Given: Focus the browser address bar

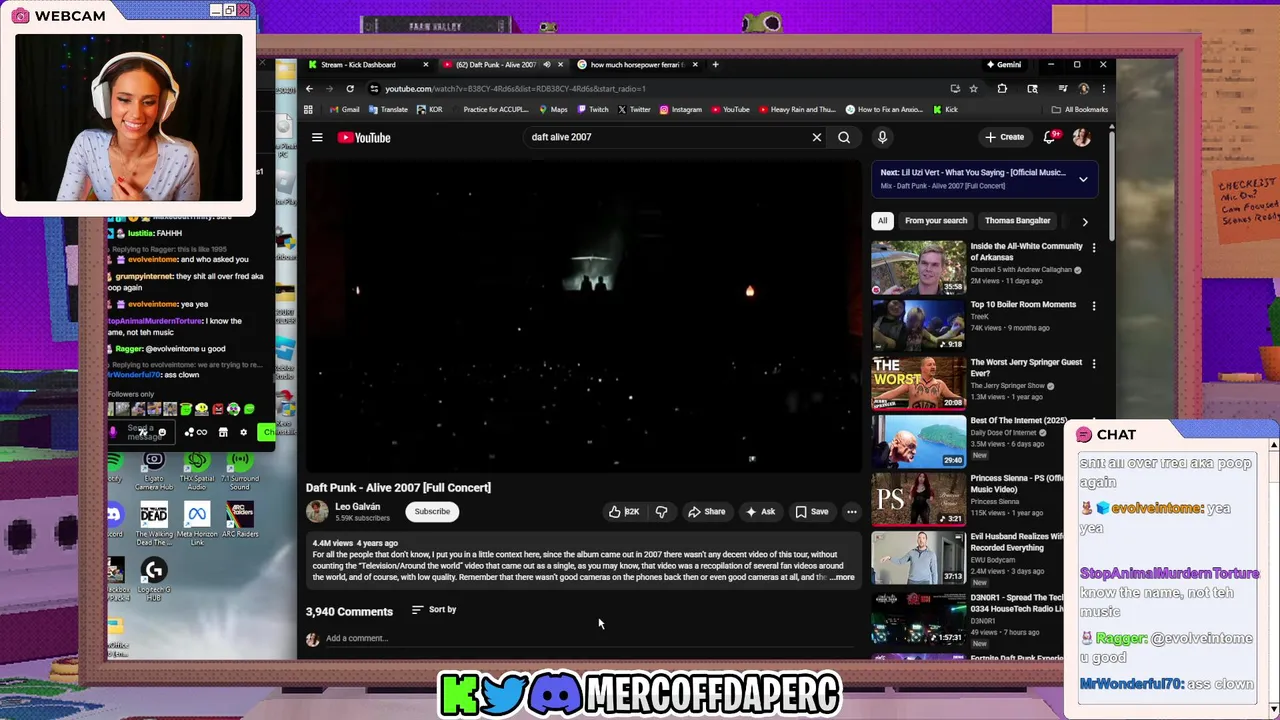Looking at the screenshot, I should 660,88.
